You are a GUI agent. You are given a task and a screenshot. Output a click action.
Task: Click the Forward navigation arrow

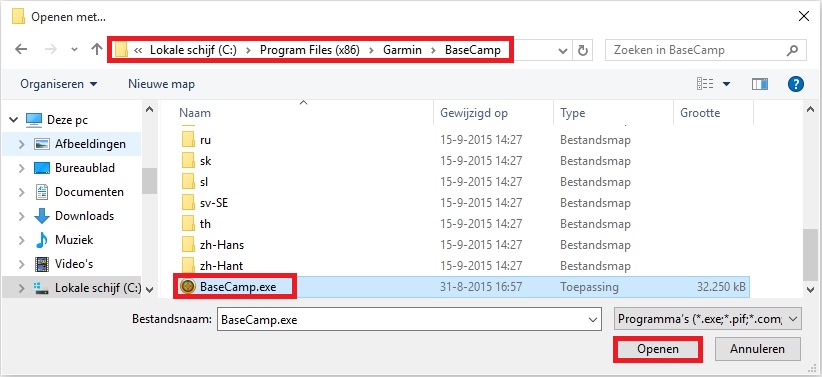pos(50,50)
